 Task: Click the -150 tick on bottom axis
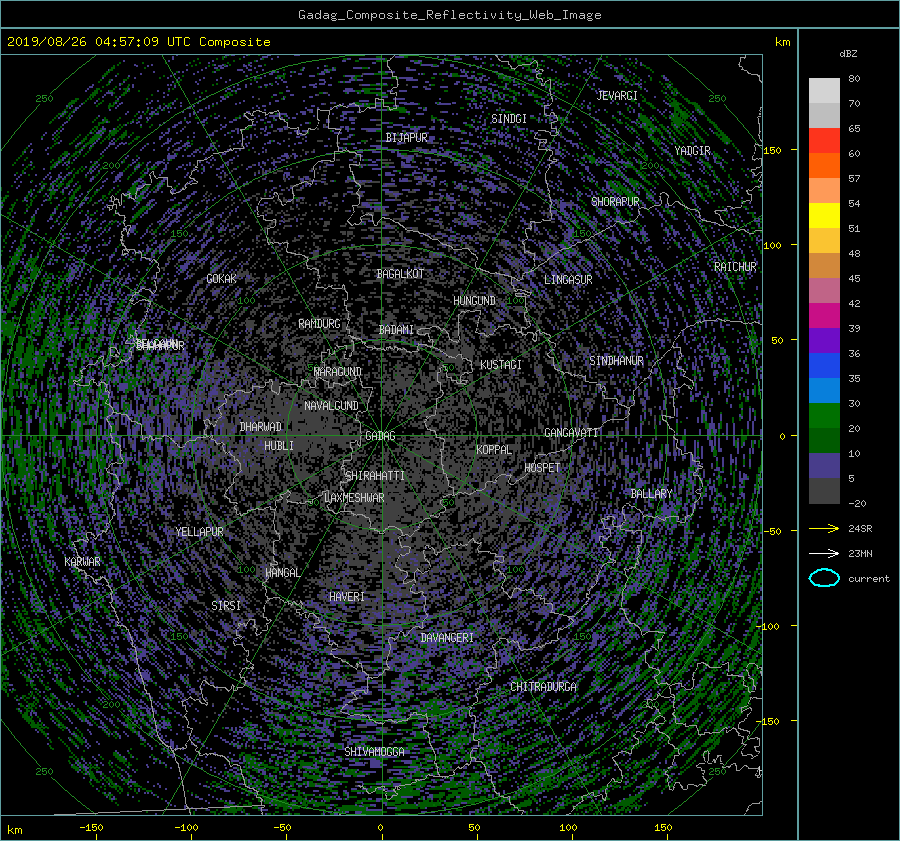[x=91, y=828]
